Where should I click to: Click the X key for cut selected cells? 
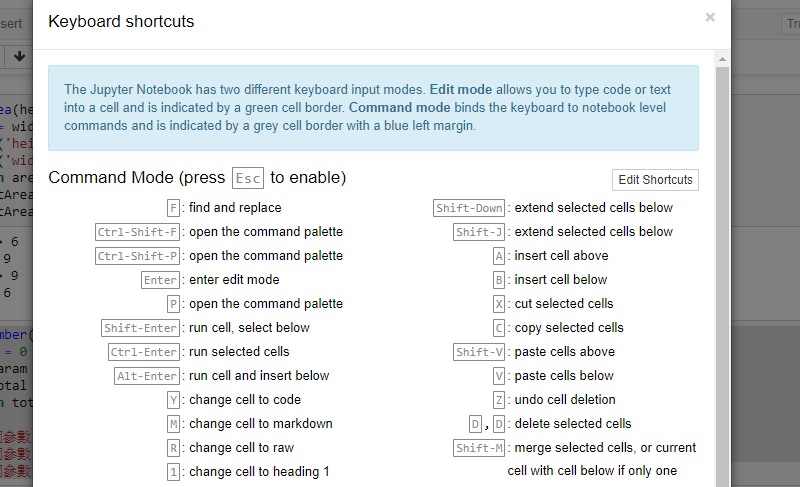click(x=499, y=304)
